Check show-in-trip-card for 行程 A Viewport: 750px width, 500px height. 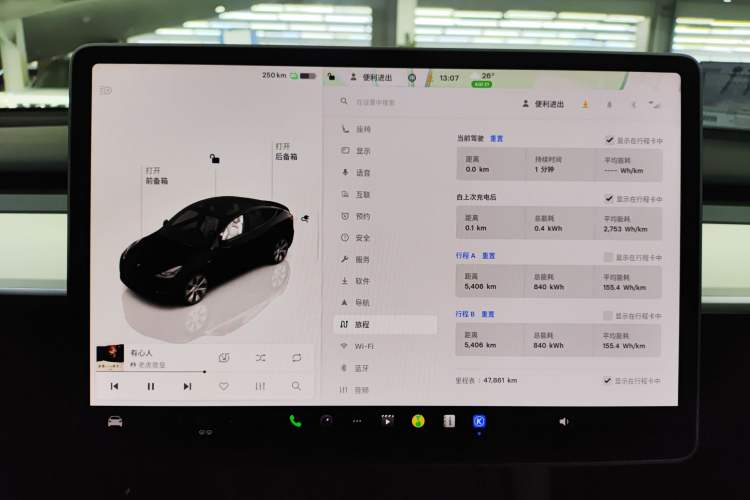click(608, 257)
